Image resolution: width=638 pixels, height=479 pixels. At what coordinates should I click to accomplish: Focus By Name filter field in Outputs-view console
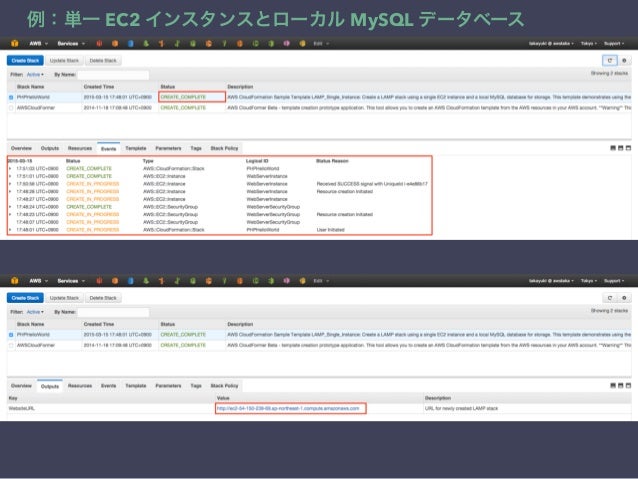tap(113, 312)
